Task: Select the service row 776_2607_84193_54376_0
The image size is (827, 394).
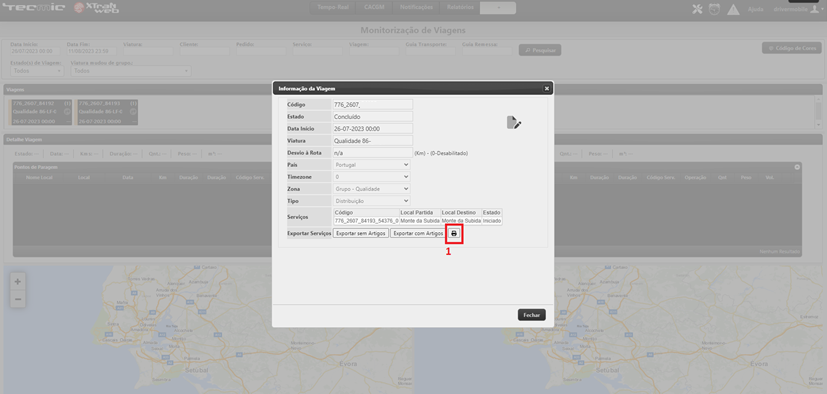Action: click(417, 221)
